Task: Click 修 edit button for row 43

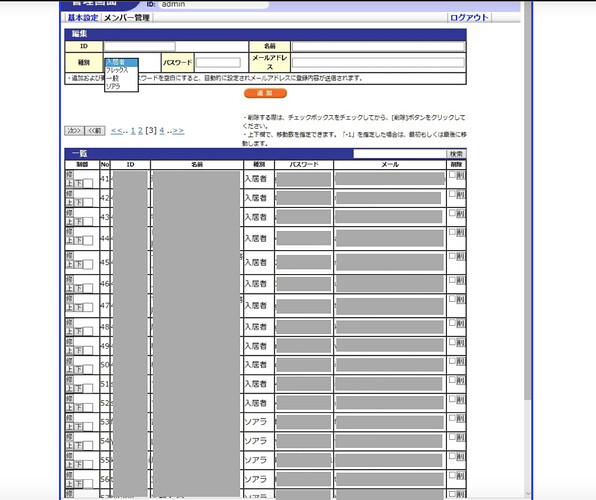Action: [69, 213]
